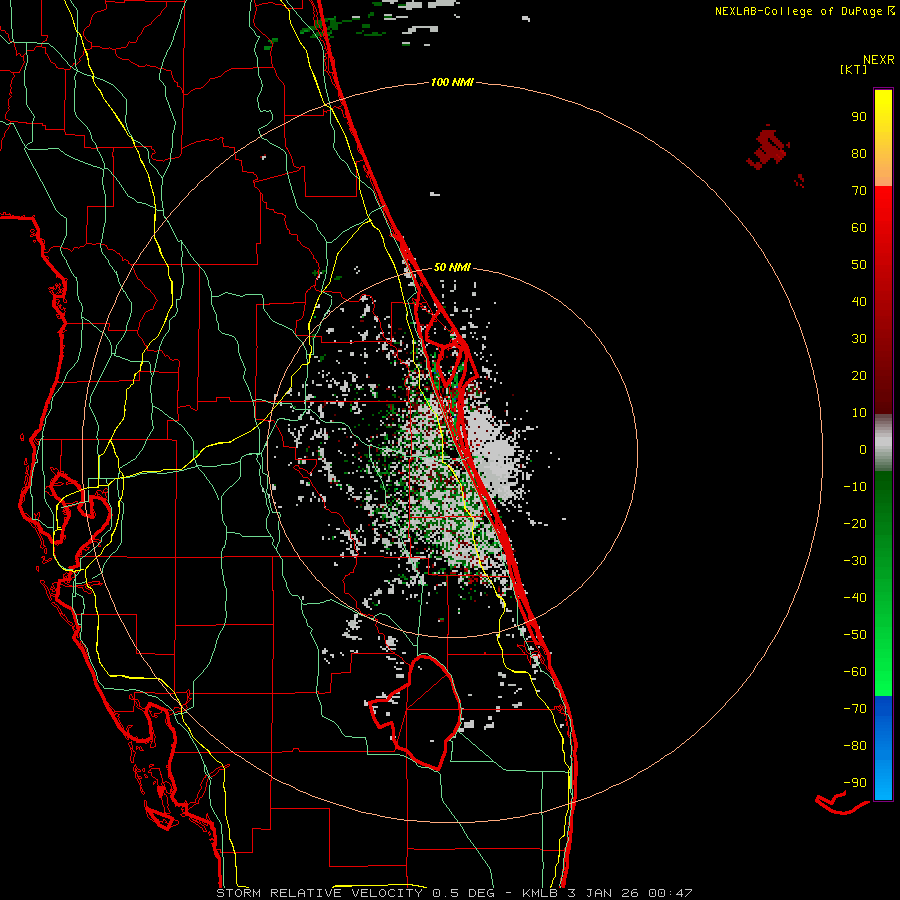Select the -80 value on velocity scale
The height and width of the screenshot is (900, 900).
pos(855,746)
